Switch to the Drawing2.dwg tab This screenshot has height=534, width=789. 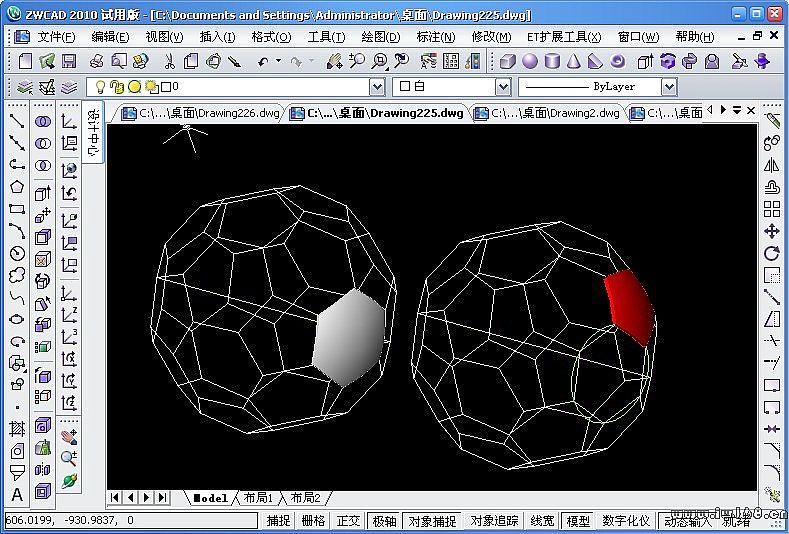(547, 113)
